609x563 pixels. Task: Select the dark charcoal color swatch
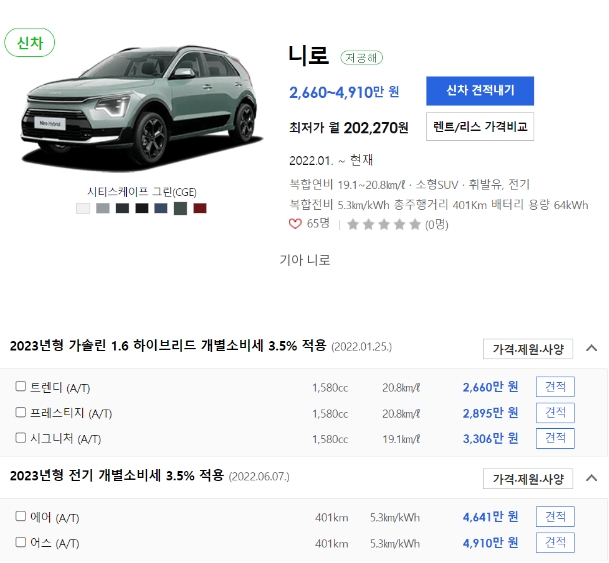(122, 209)
